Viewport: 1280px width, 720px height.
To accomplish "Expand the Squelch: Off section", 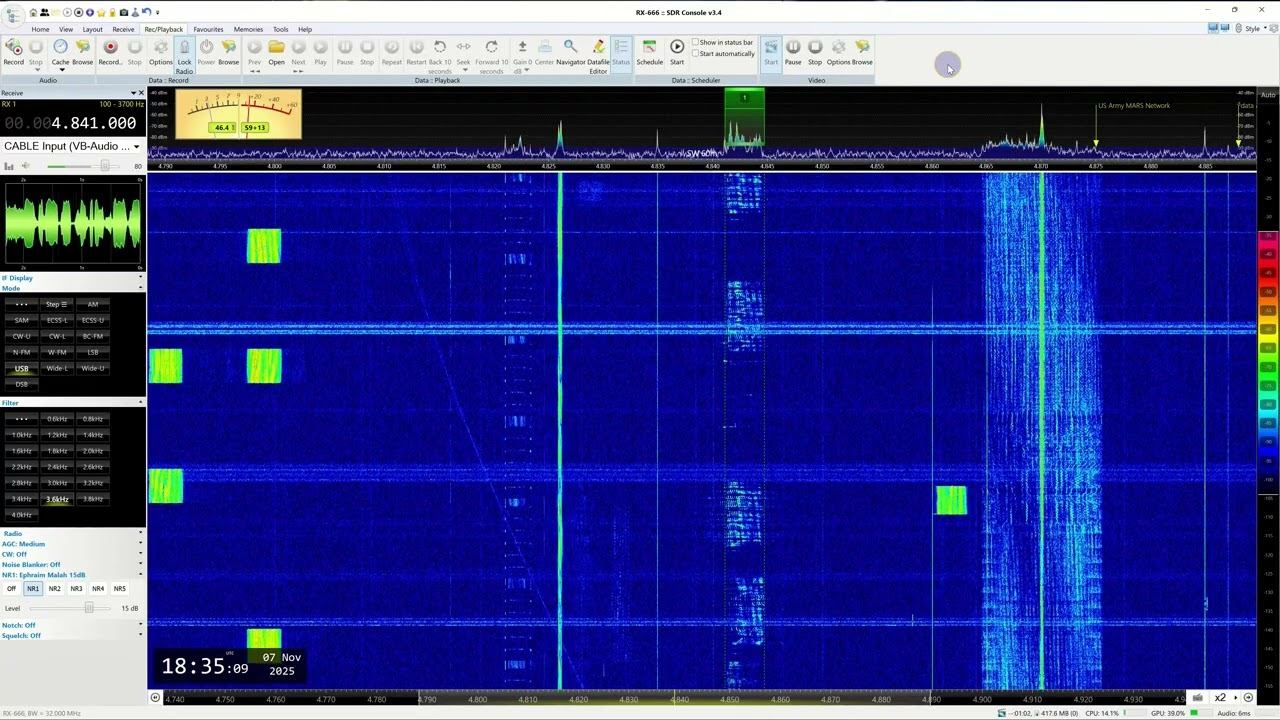I will click(72, 636).
